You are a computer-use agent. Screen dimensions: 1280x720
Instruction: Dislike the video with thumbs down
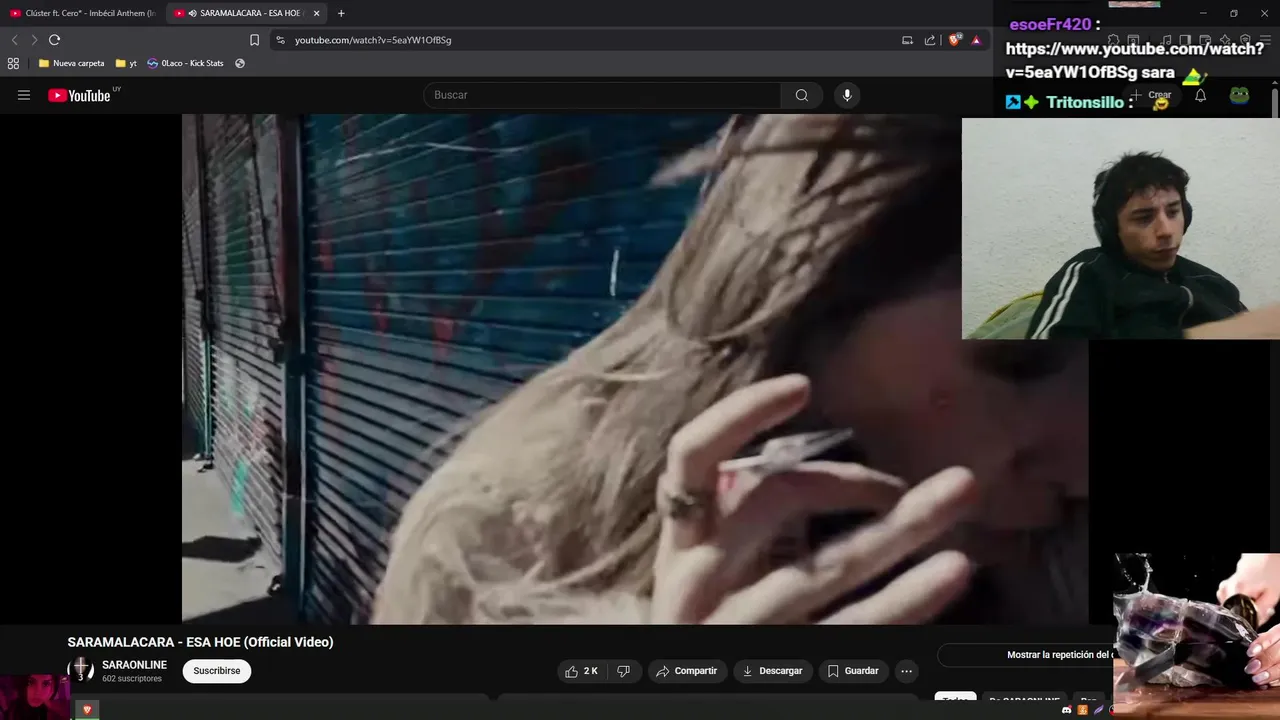coord(623,671)
